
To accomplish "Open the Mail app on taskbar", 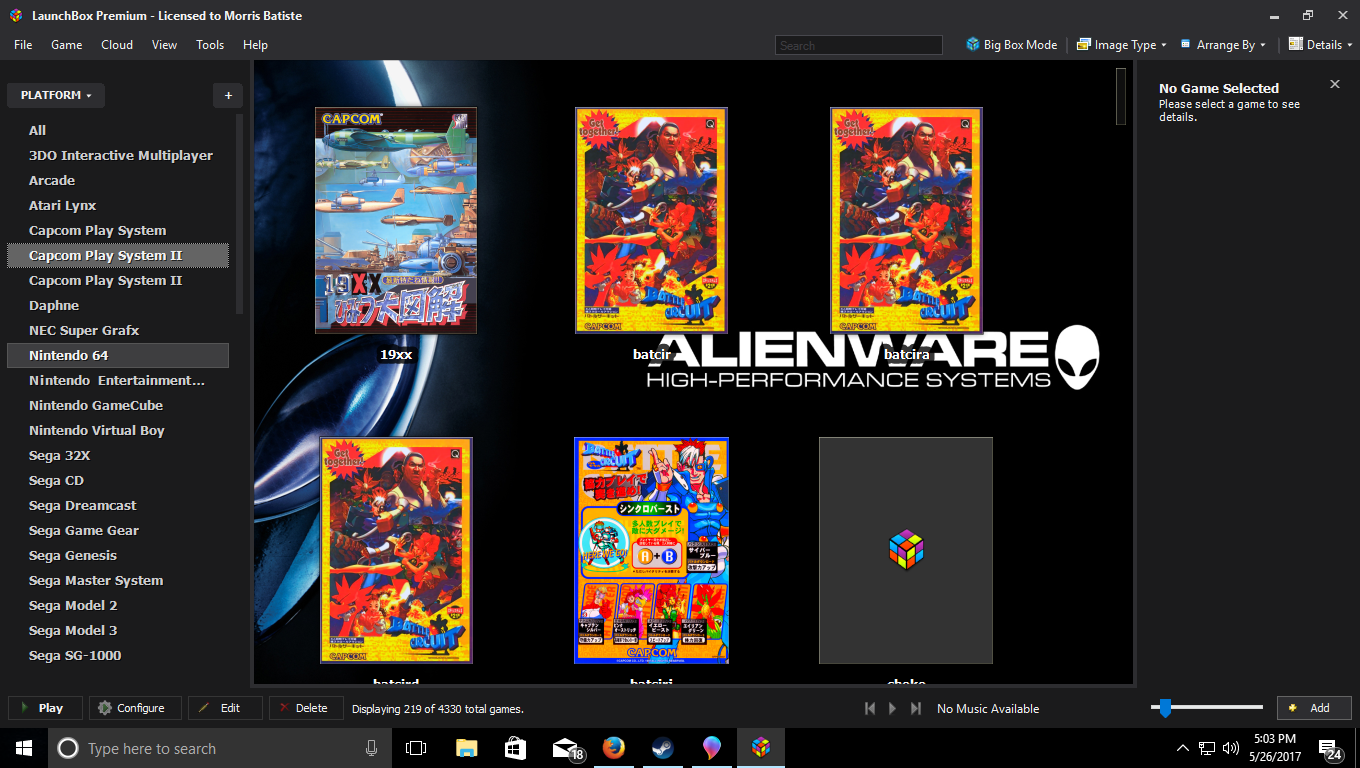I will coord(566,748).
